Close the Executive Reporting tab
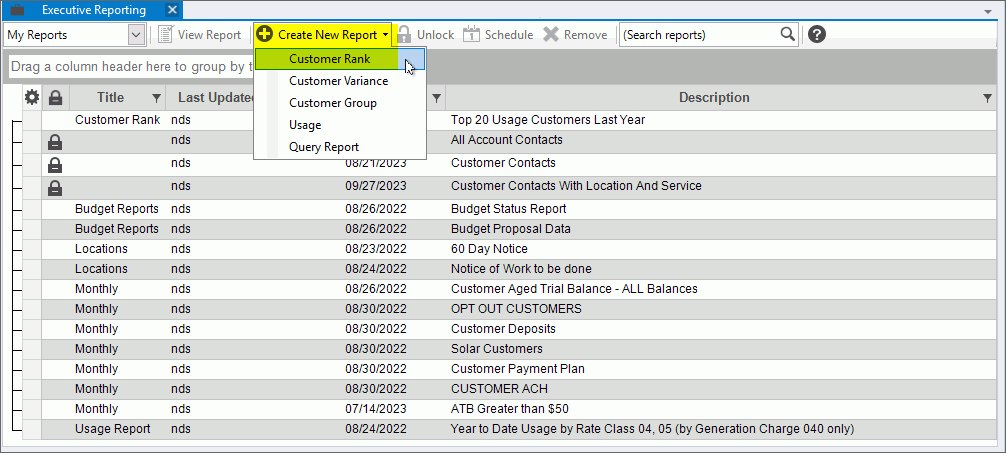Image resolution: width=1006 pixels, height=453 pixels. (173, 10)
